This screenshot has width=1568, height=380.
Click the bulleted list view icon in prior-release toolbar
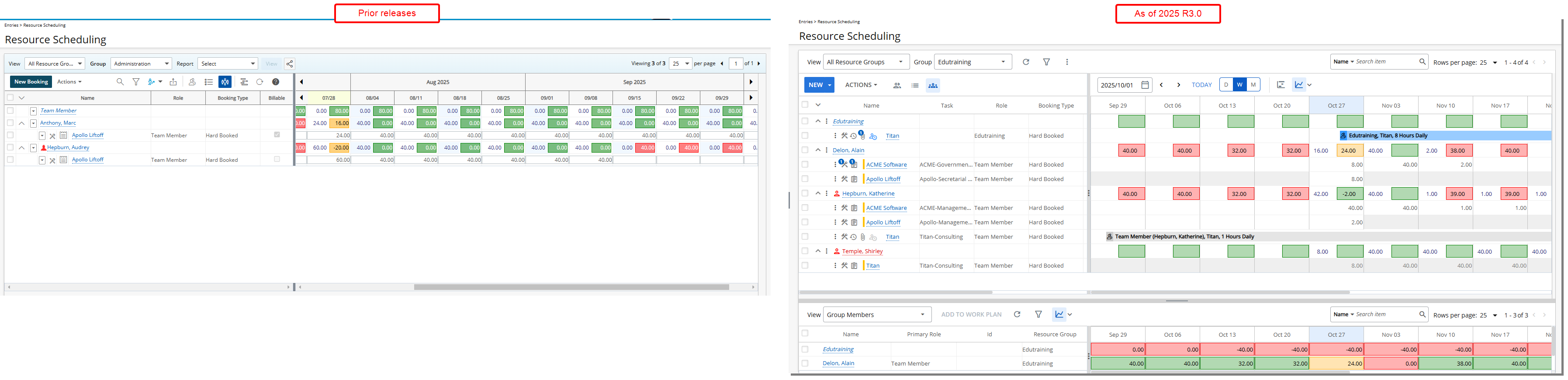[209, 82]
